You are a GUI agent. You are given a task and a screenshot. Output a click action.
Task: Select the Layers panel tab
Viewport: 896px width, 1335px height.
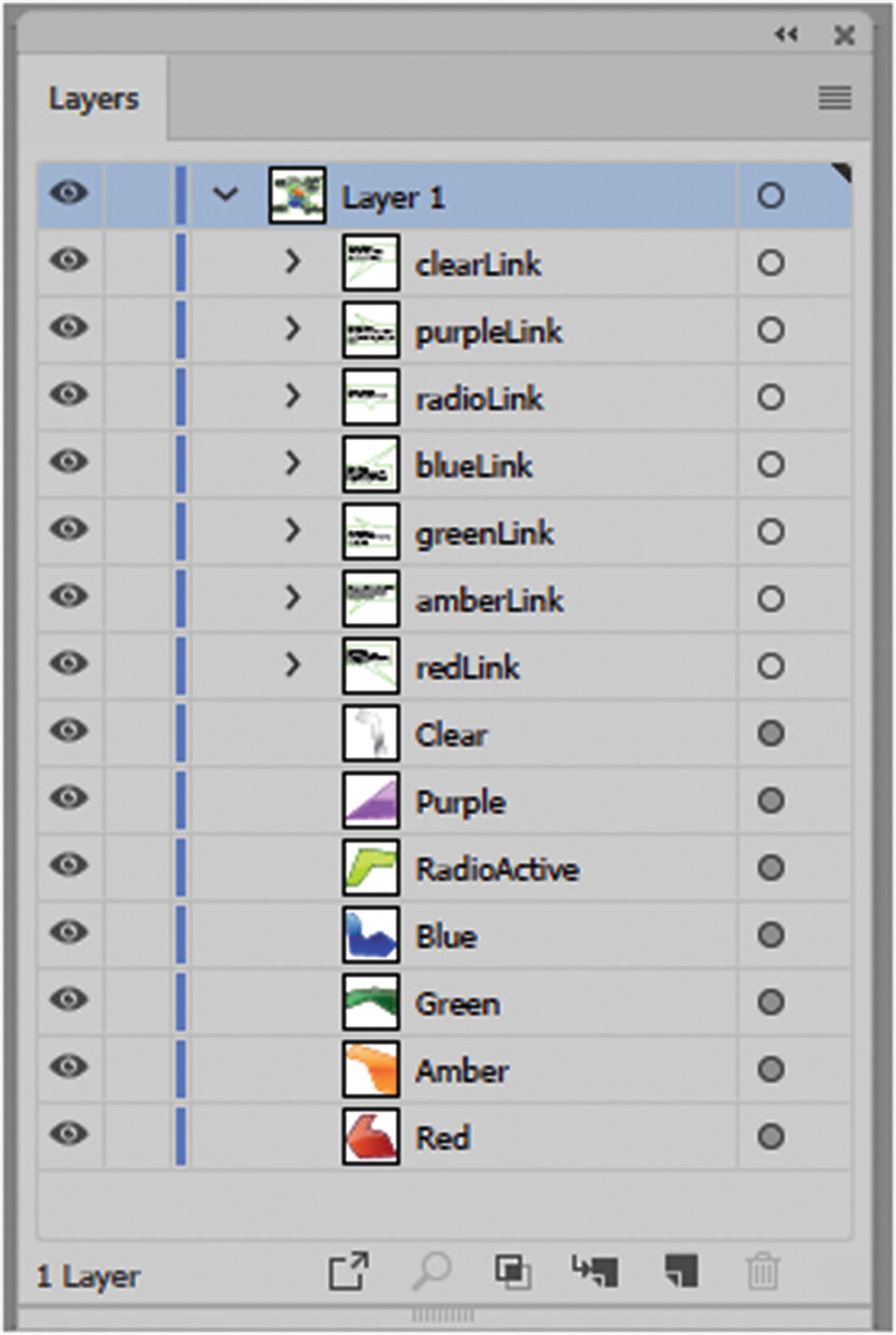[x=93, y=99]
